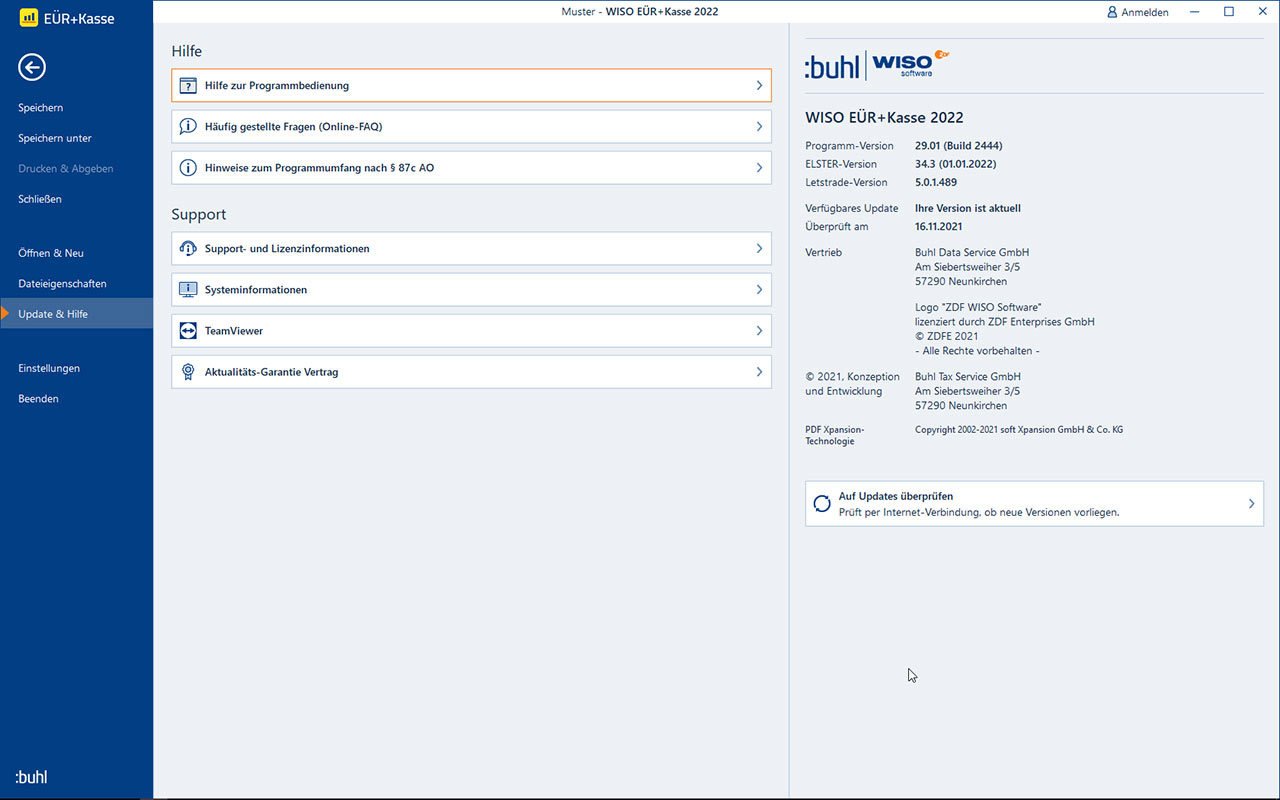Image resolution: width=1280 pixels, height=800 pixels.
Task: Expand TeamViewer row chevron
Action: point(760,331)
